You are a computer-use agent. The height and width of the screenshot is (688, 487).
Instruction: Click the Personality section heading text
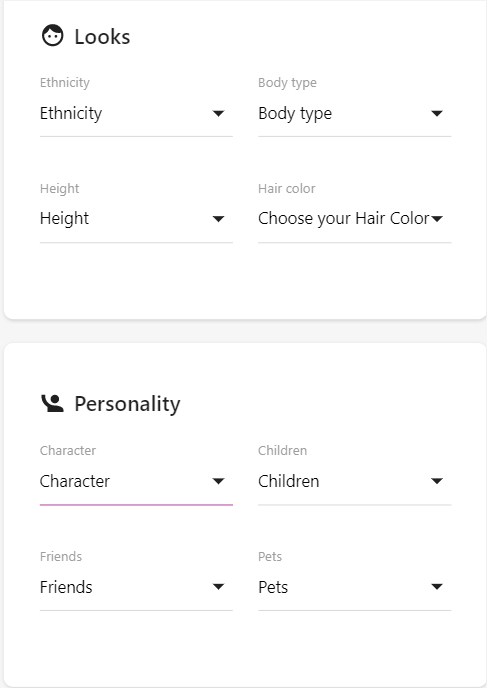127,404
